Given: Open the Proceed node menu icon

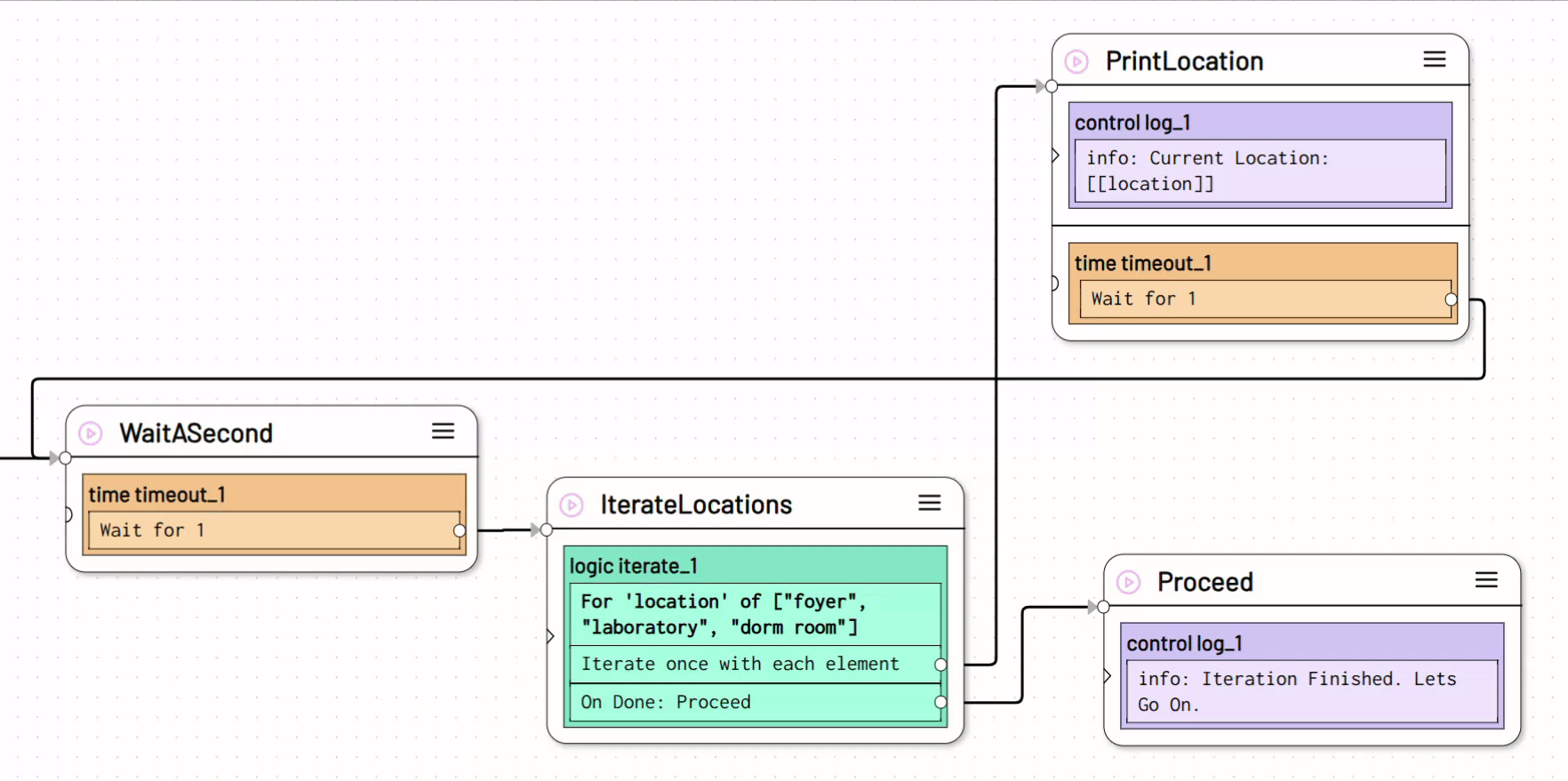Looking at the screenshot, I should click(1485, 580).
